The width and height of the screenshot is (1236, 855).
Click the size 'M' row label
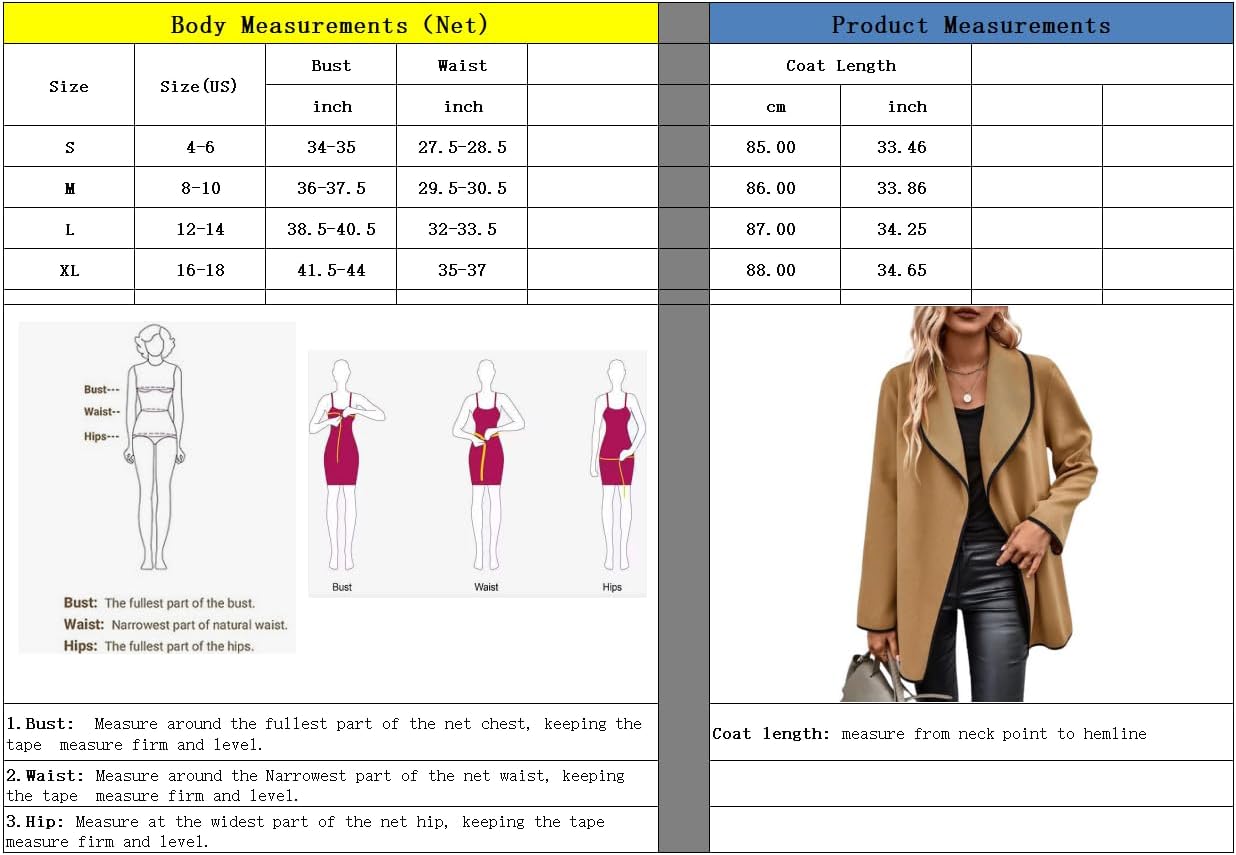[69, 188]
